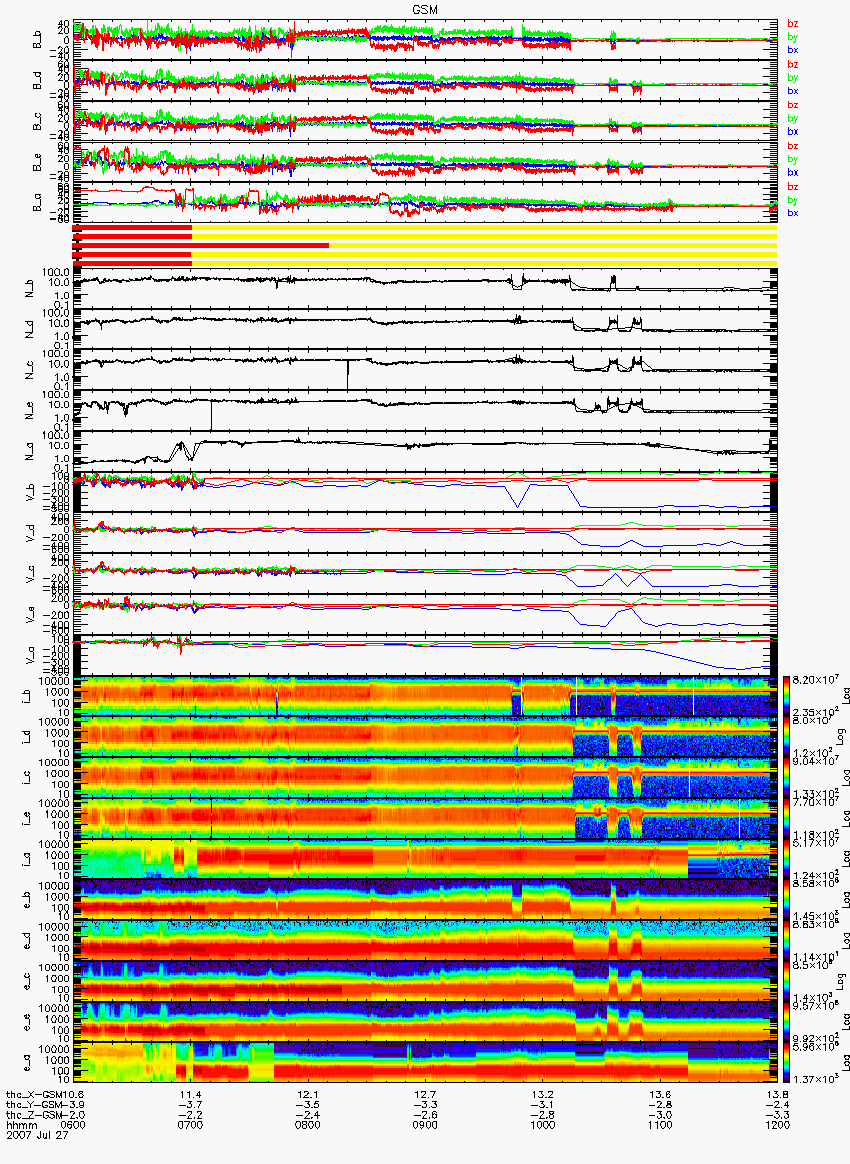
Task: Click the 1100 time axis label
Action: click(660, 1125)
